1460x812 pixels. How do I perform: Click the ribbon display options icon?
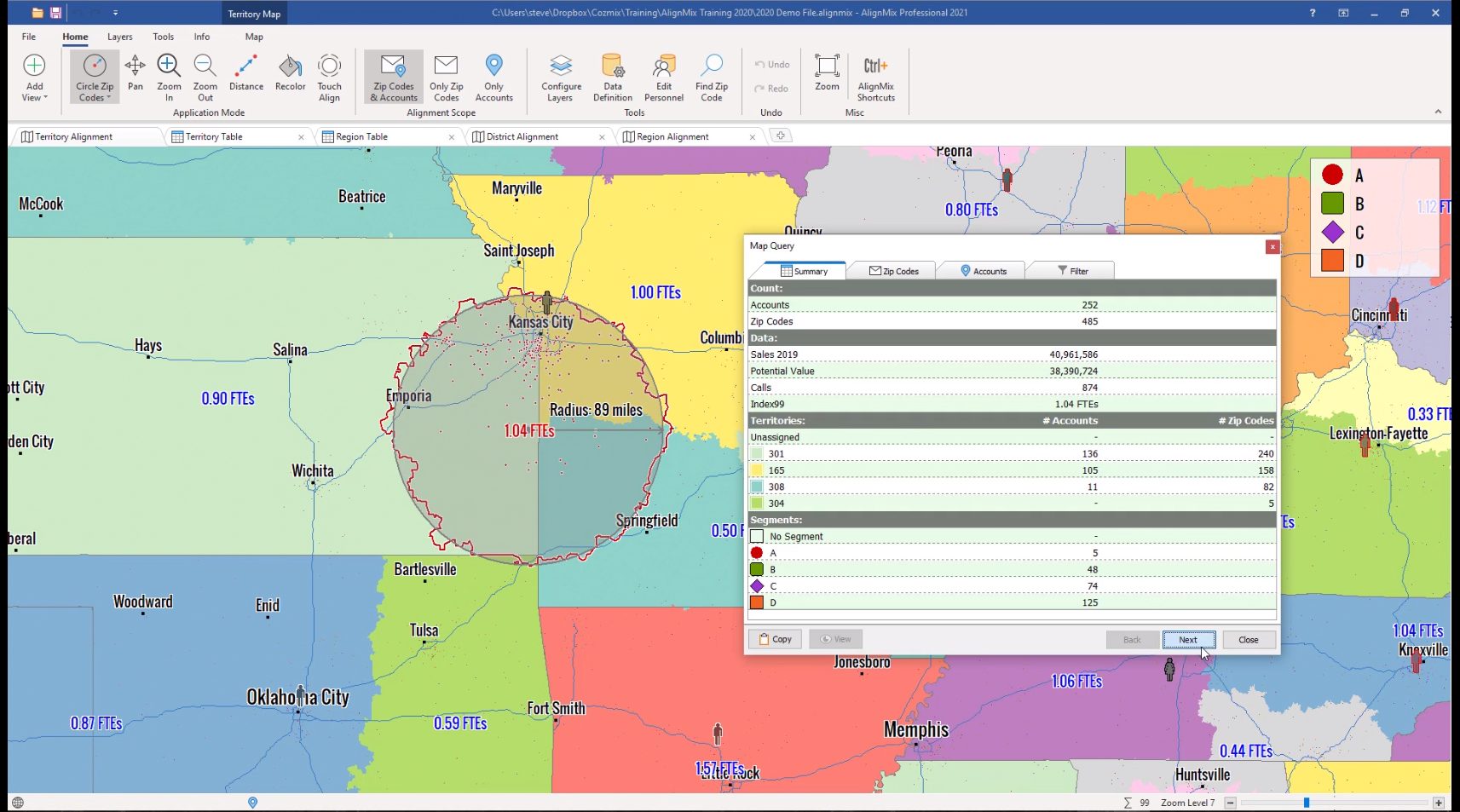click(1343, 13)
